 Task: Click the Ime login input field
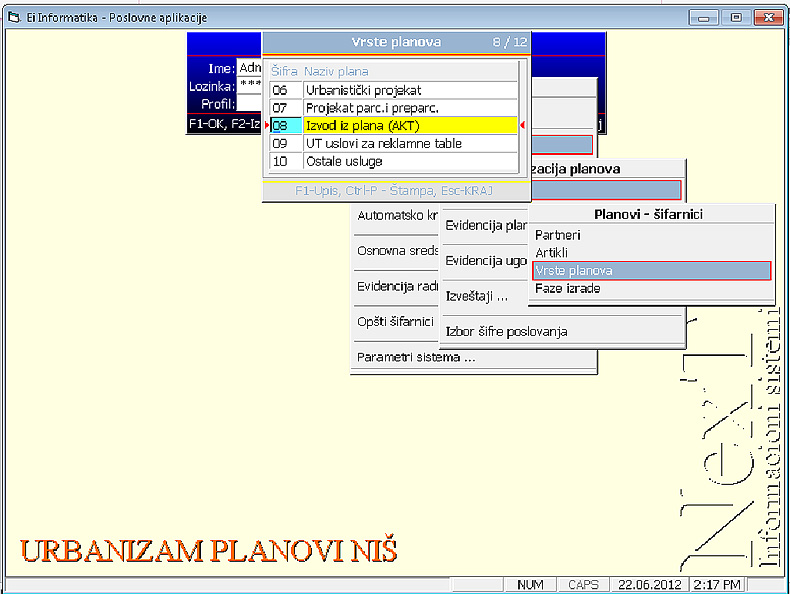coord(250,68)
